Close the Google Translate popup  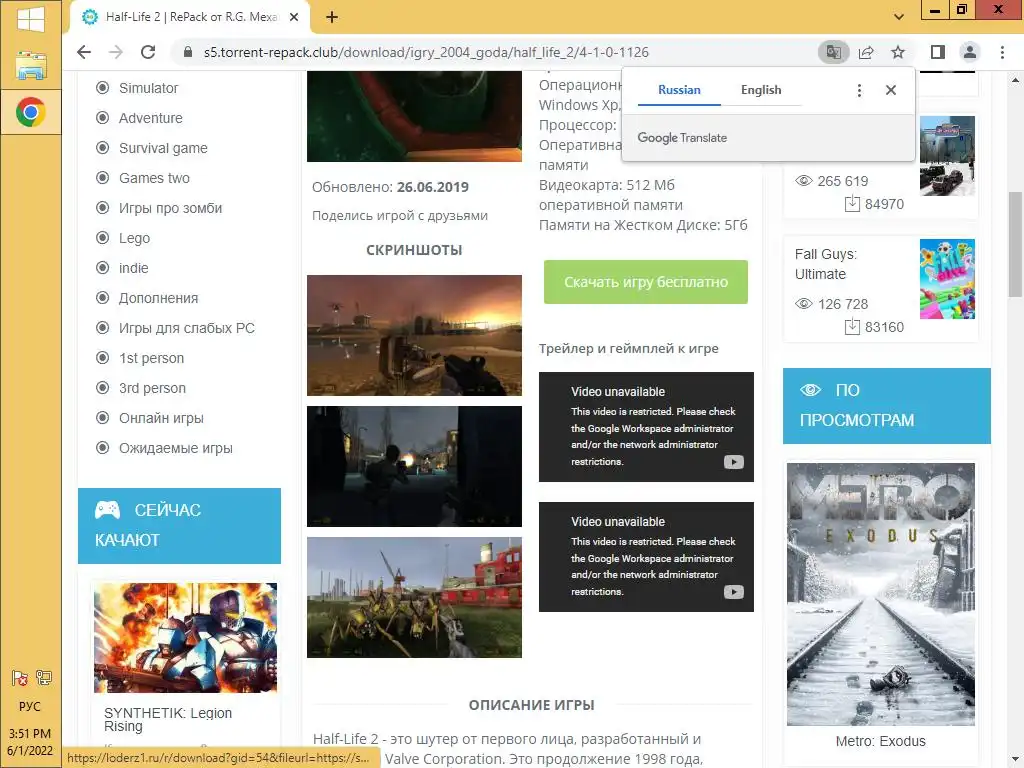pyautogui.click(x=891, y=90)
